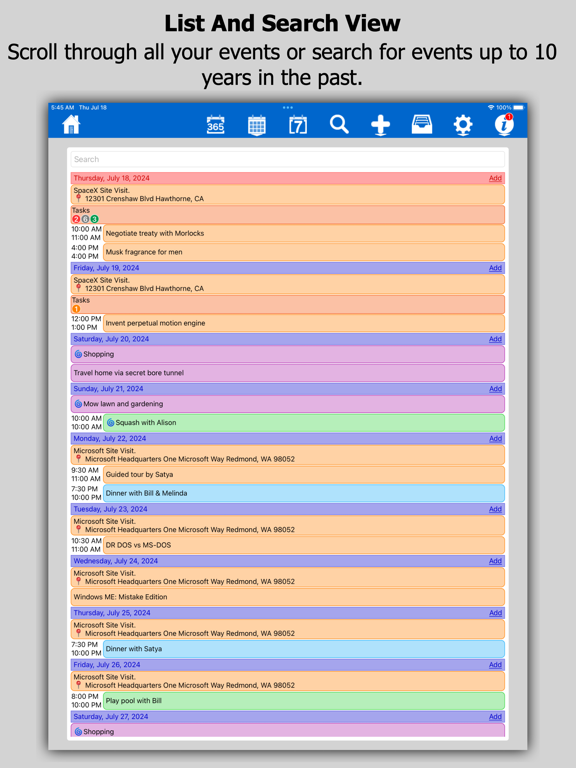Open 'DR DOS vs MS-DOS' event

point(304,545)
